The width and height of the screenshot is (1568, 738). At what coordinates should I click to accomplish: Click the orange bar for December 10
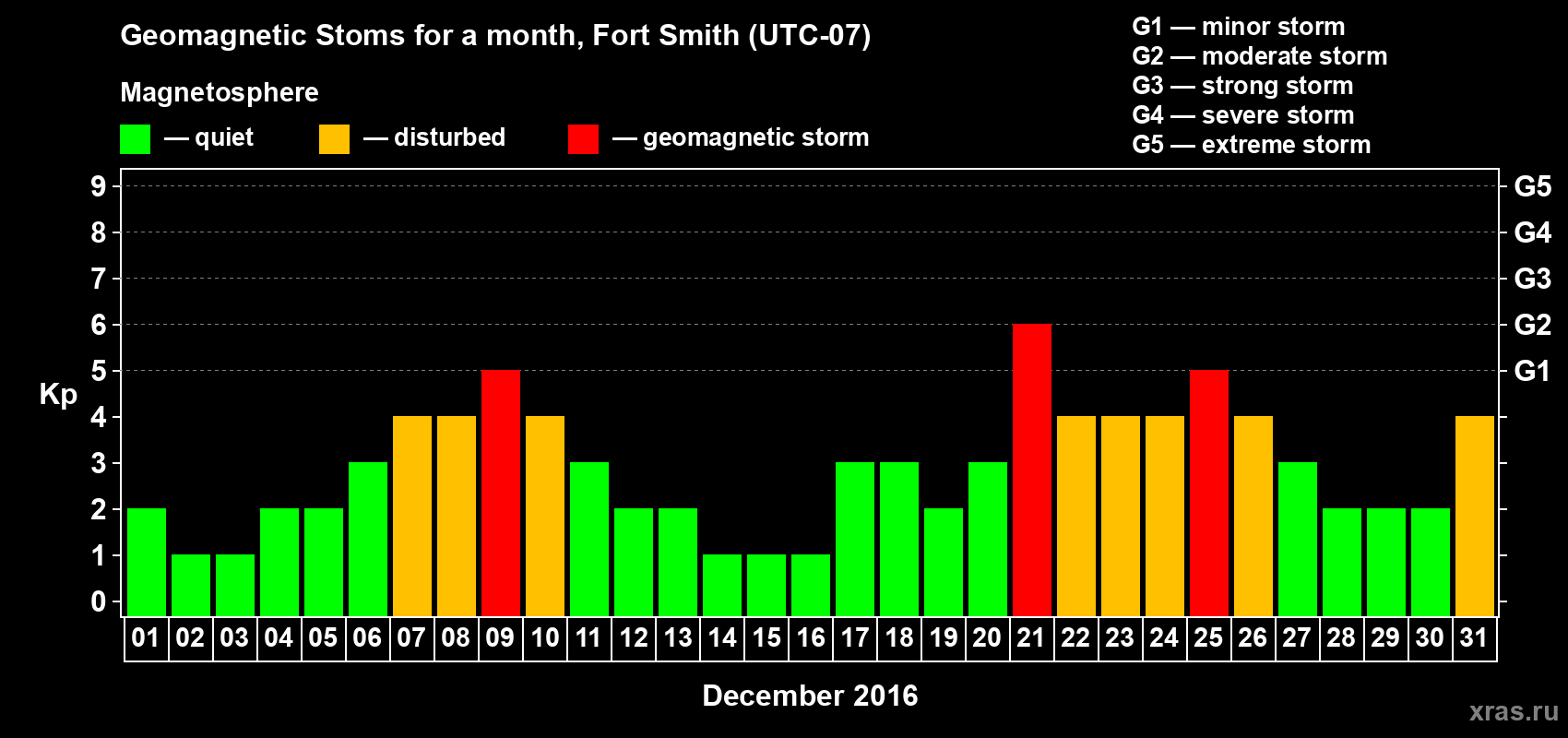click(x=545, y=517)
